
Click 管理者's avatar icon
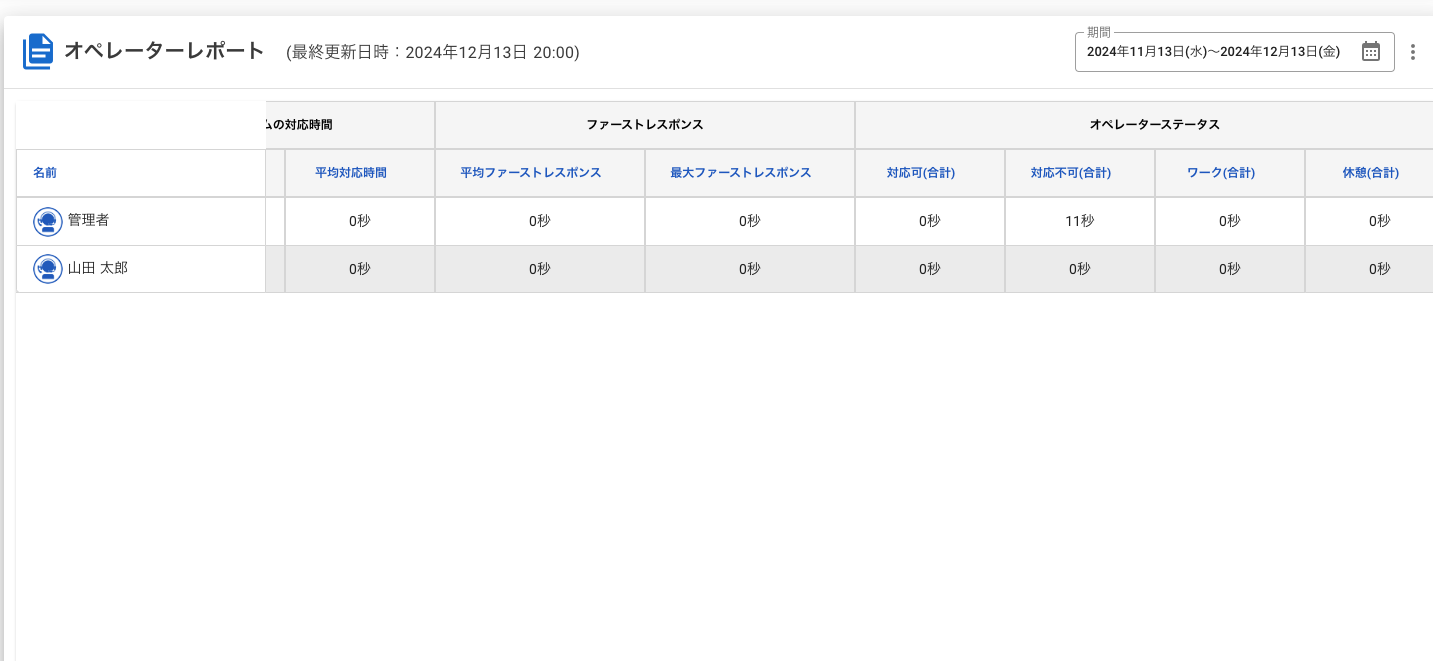coord(48,221)
